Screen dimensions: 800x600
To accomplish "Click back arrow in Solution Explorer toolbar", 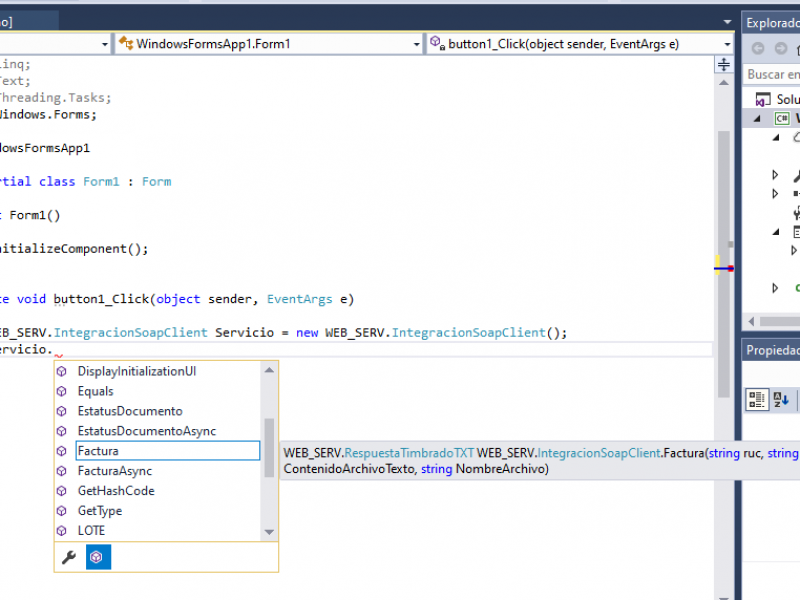I will click(757, 48).
